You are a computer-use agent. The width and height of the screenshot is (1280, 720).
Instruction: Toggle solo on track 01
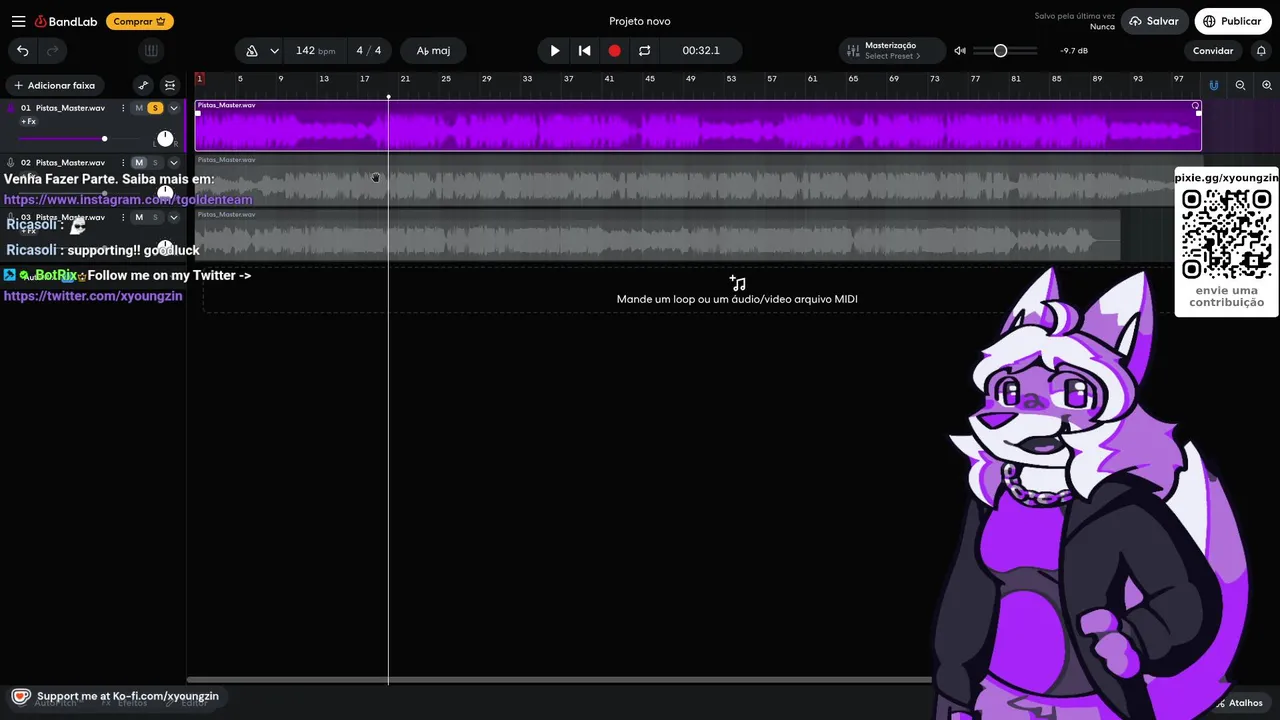(x=154, y=108)
